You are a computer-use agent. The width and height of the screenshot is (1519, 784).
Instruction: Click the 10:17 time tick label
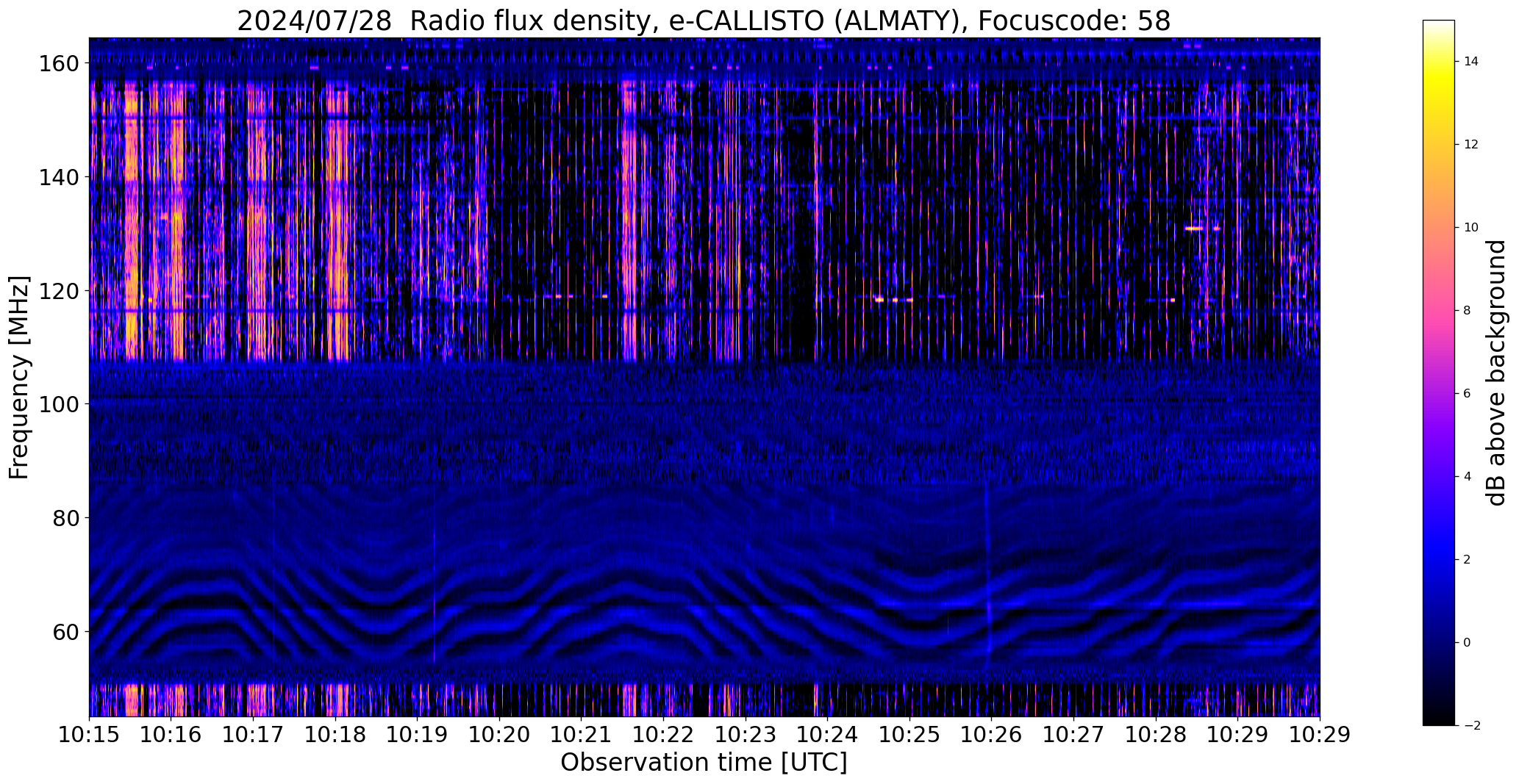(253, 735)
